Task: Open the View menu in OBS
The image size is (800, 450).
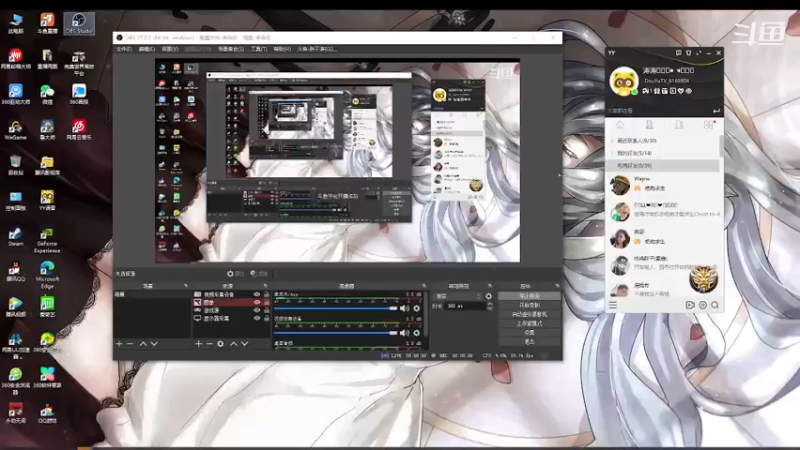Action: pos(170,49)
